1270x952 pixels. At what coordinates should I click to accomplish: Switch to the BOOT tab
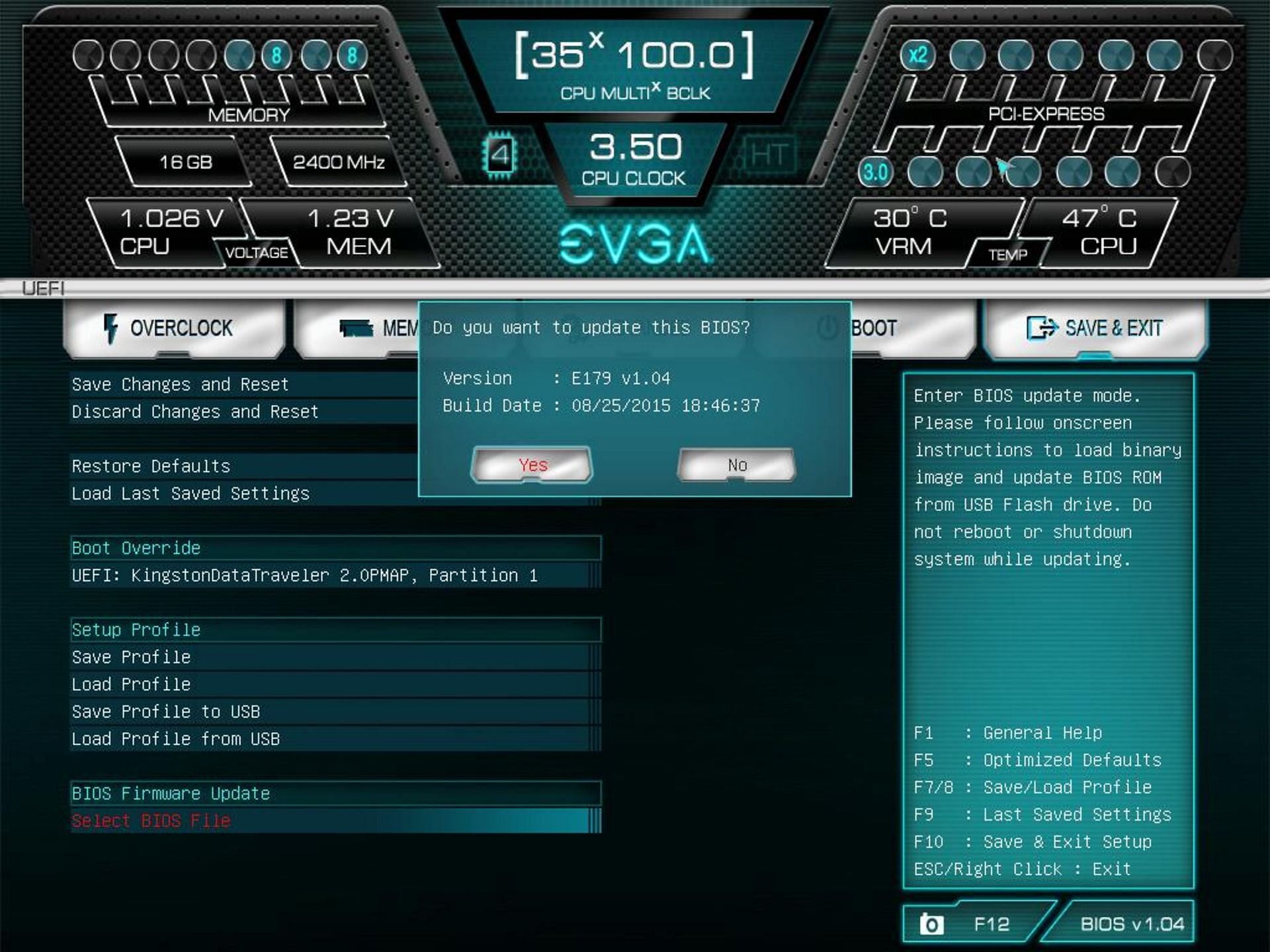click(x=913, y=329)
